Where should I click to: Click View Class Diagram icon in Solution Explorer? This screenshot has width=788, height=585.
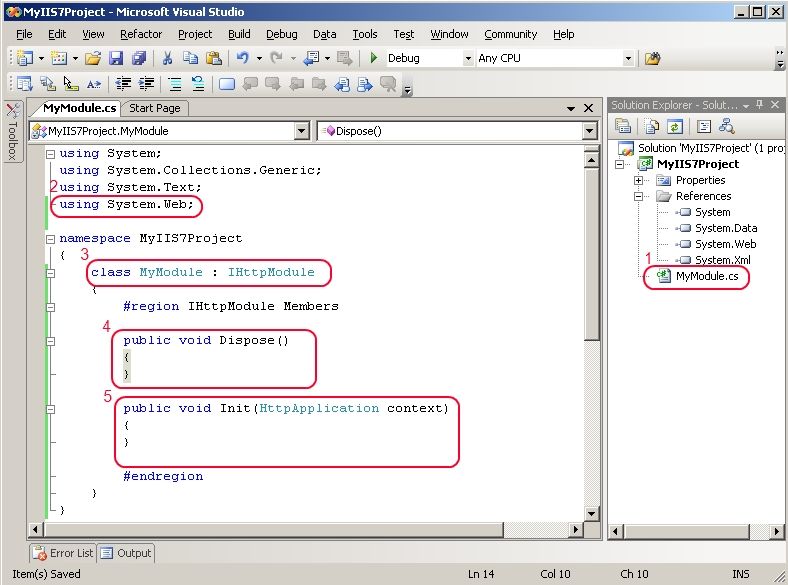(727, 126)
